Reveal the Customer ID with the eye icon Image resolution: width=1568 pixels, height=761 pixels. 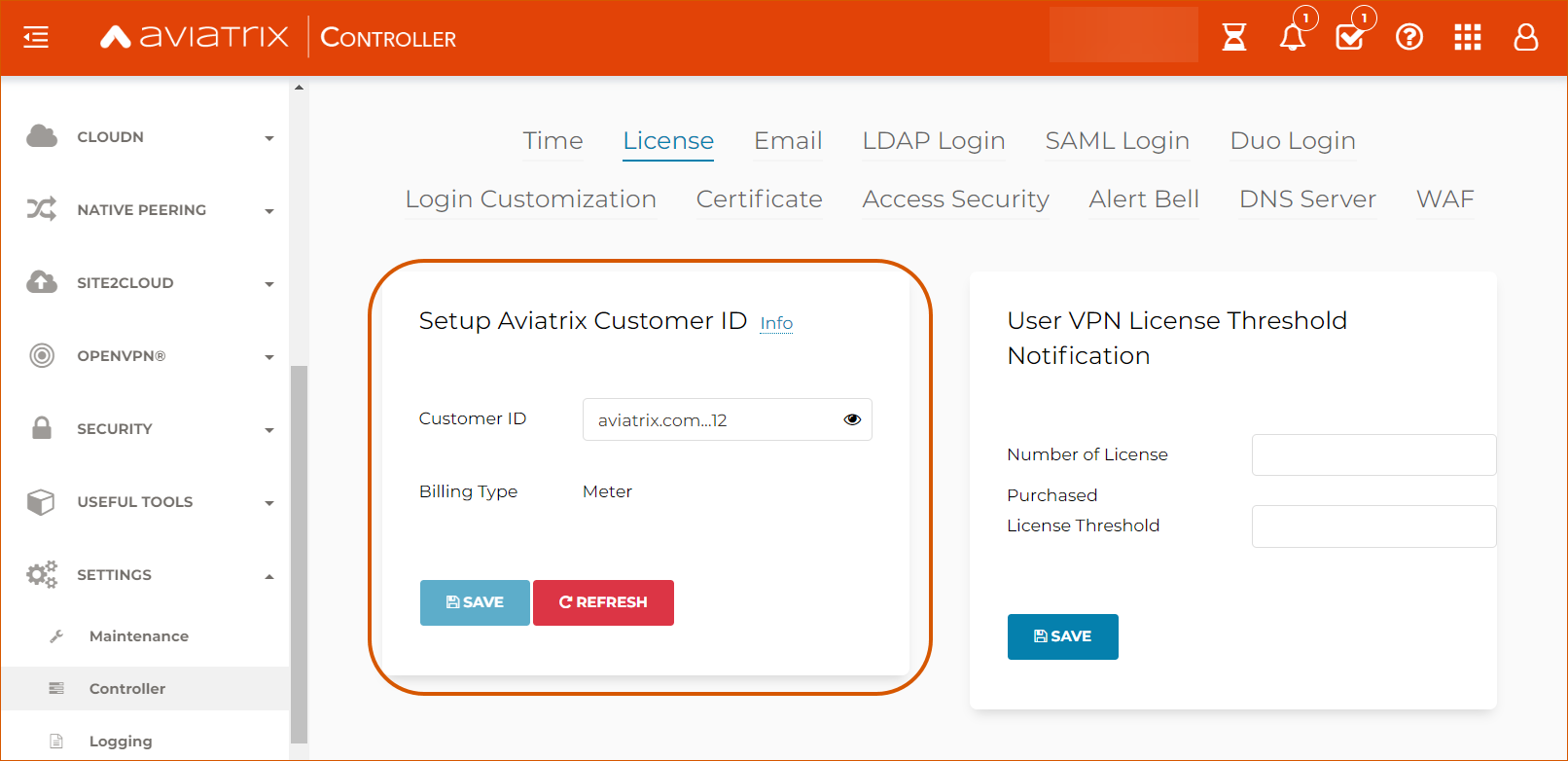point(852,419)
